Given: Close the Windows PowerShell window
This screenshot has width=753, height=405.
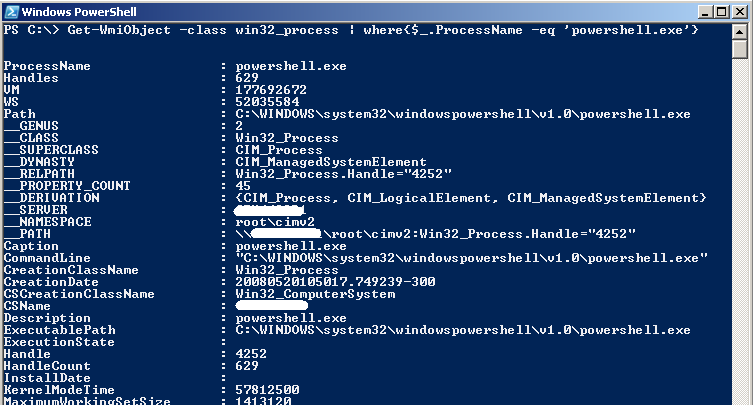Looking at the screenshot, I should click(x=739, y=12).
